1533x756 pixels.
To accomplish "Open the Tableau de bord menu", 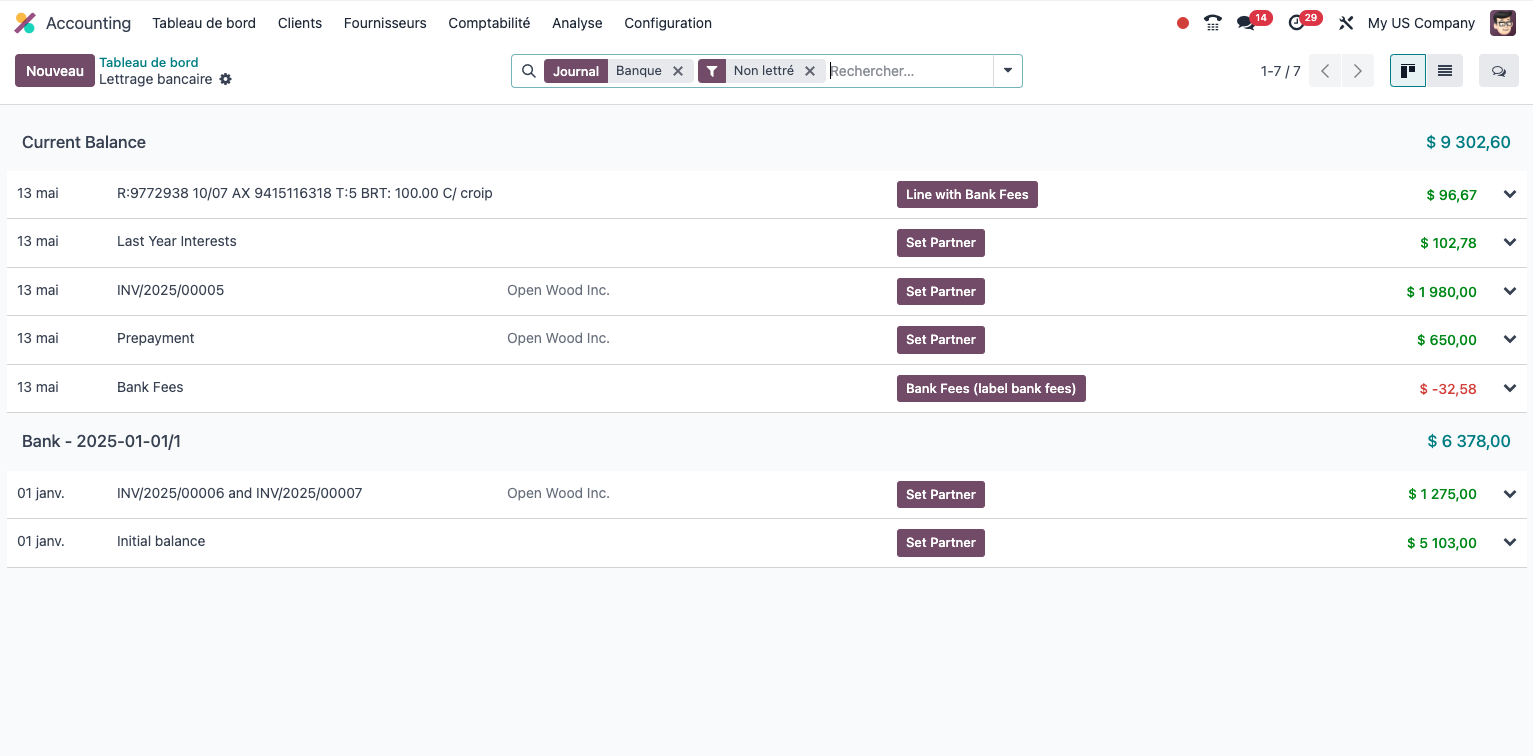I will click(204, 23).
